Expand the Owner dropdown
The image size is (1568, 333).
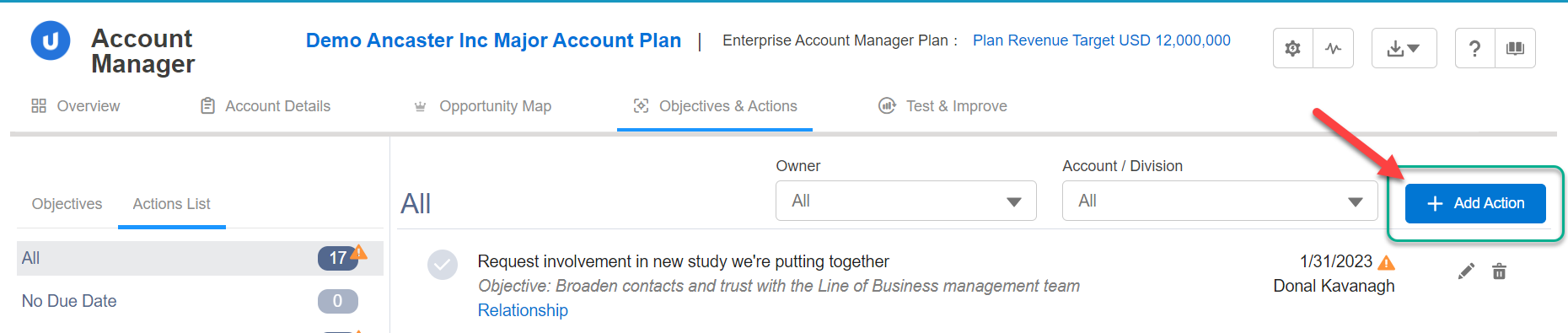click(905, 201)
